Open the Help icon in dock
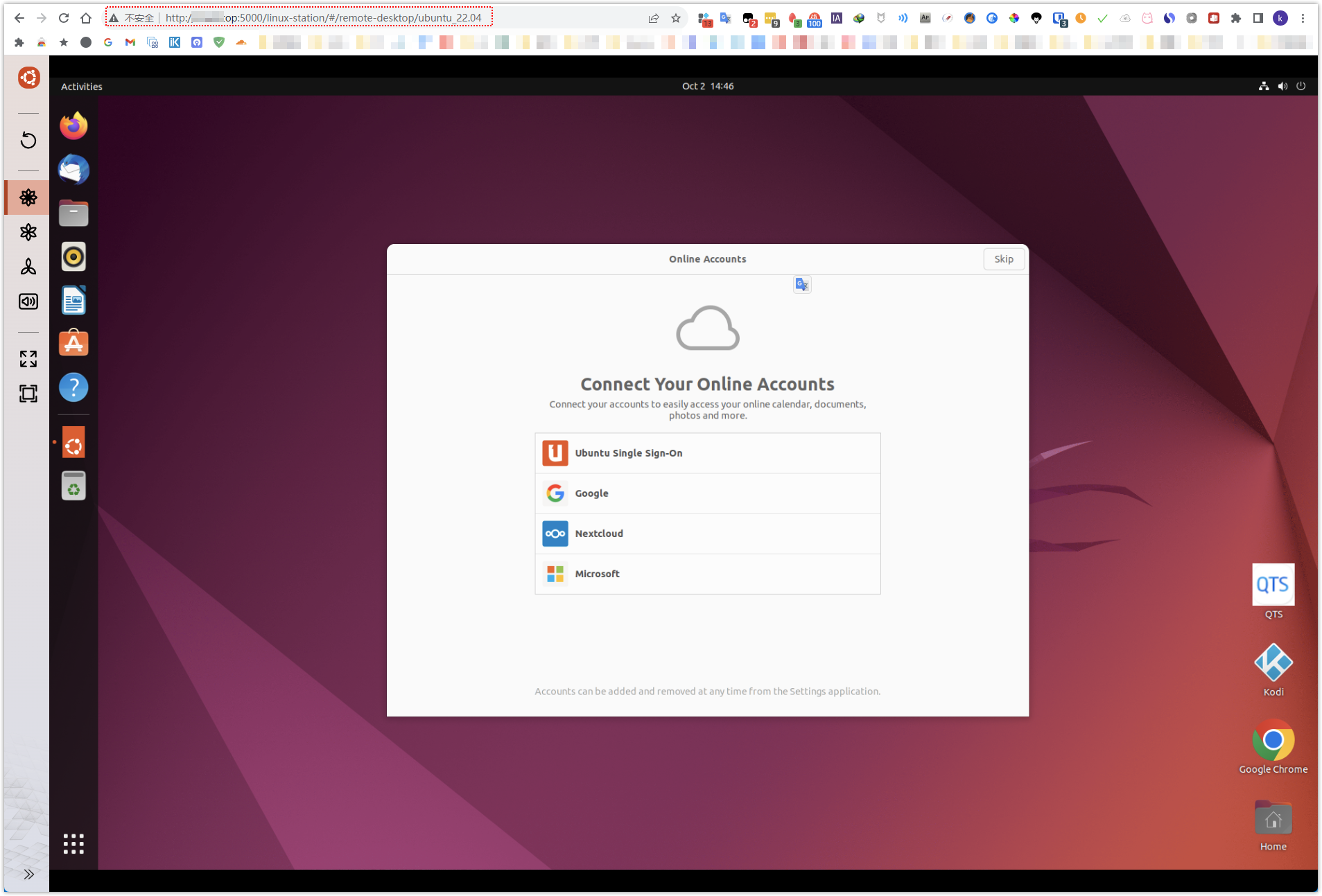1322x896 pixels. click(73, 387)
